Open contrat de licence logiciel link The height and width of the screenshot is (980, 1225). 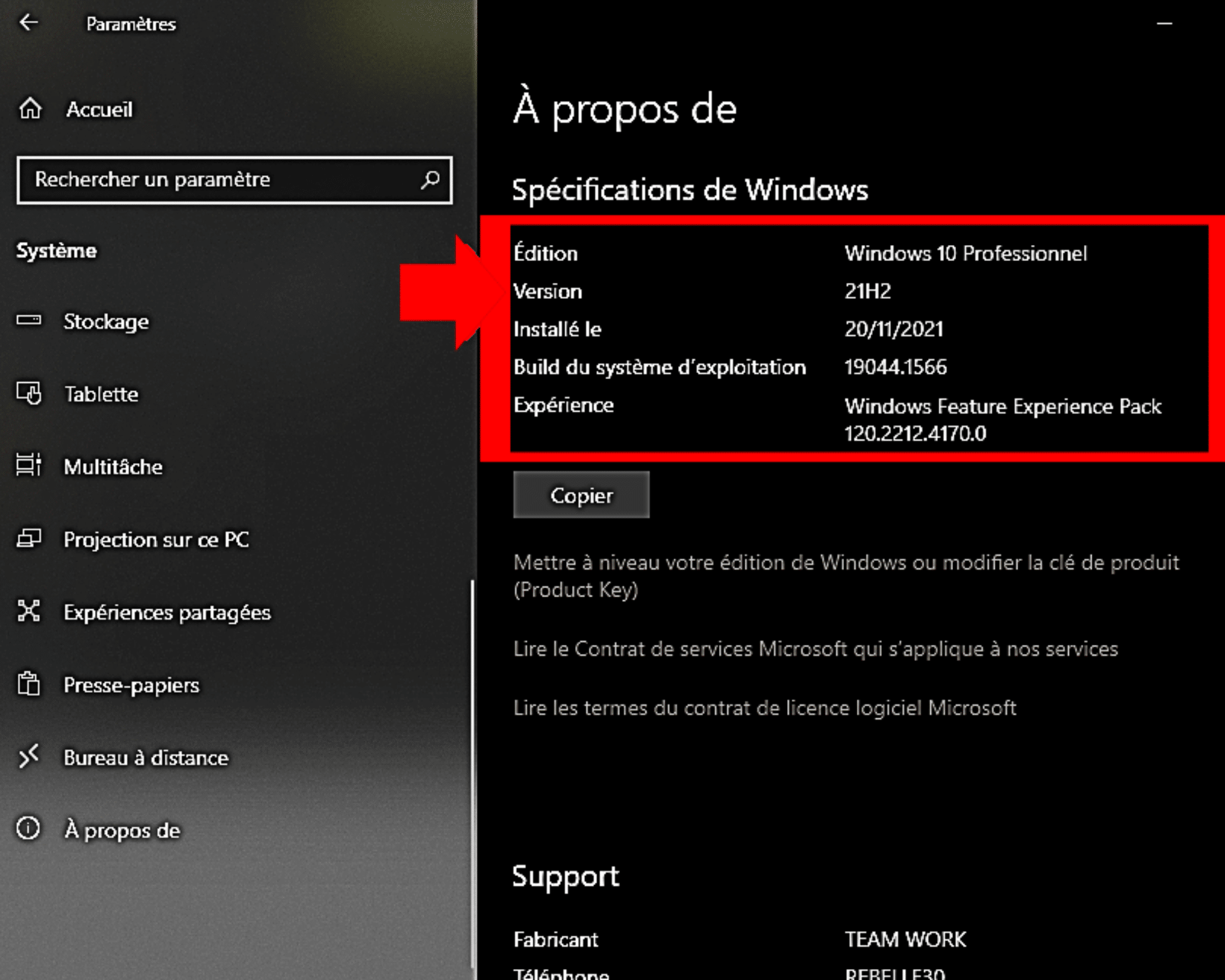point(765,708)
